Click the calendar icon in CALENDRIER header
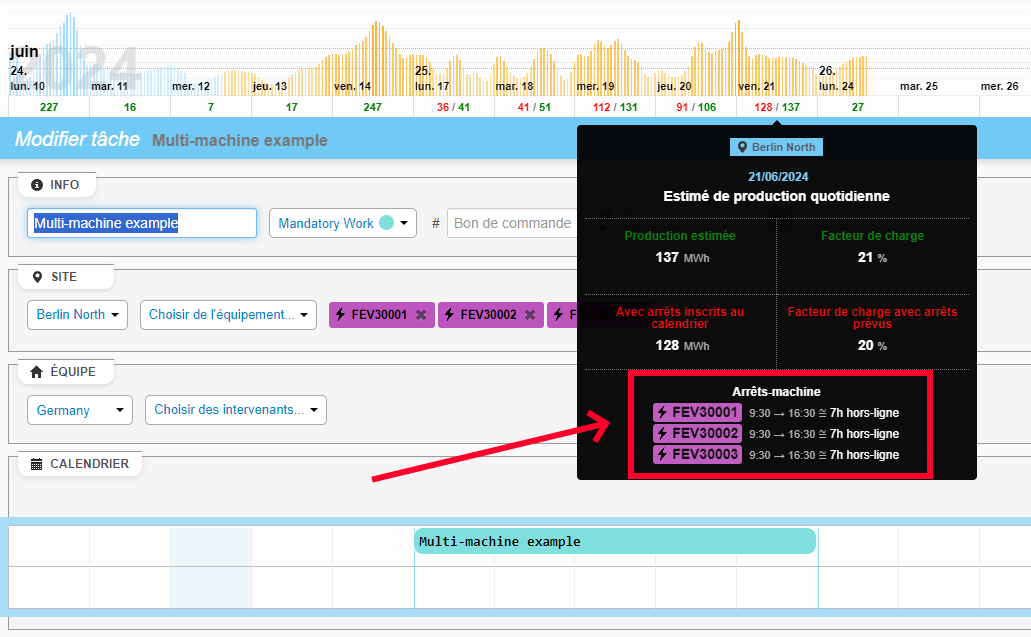Viewport: 1031px width, 637px height. [37, 464]
